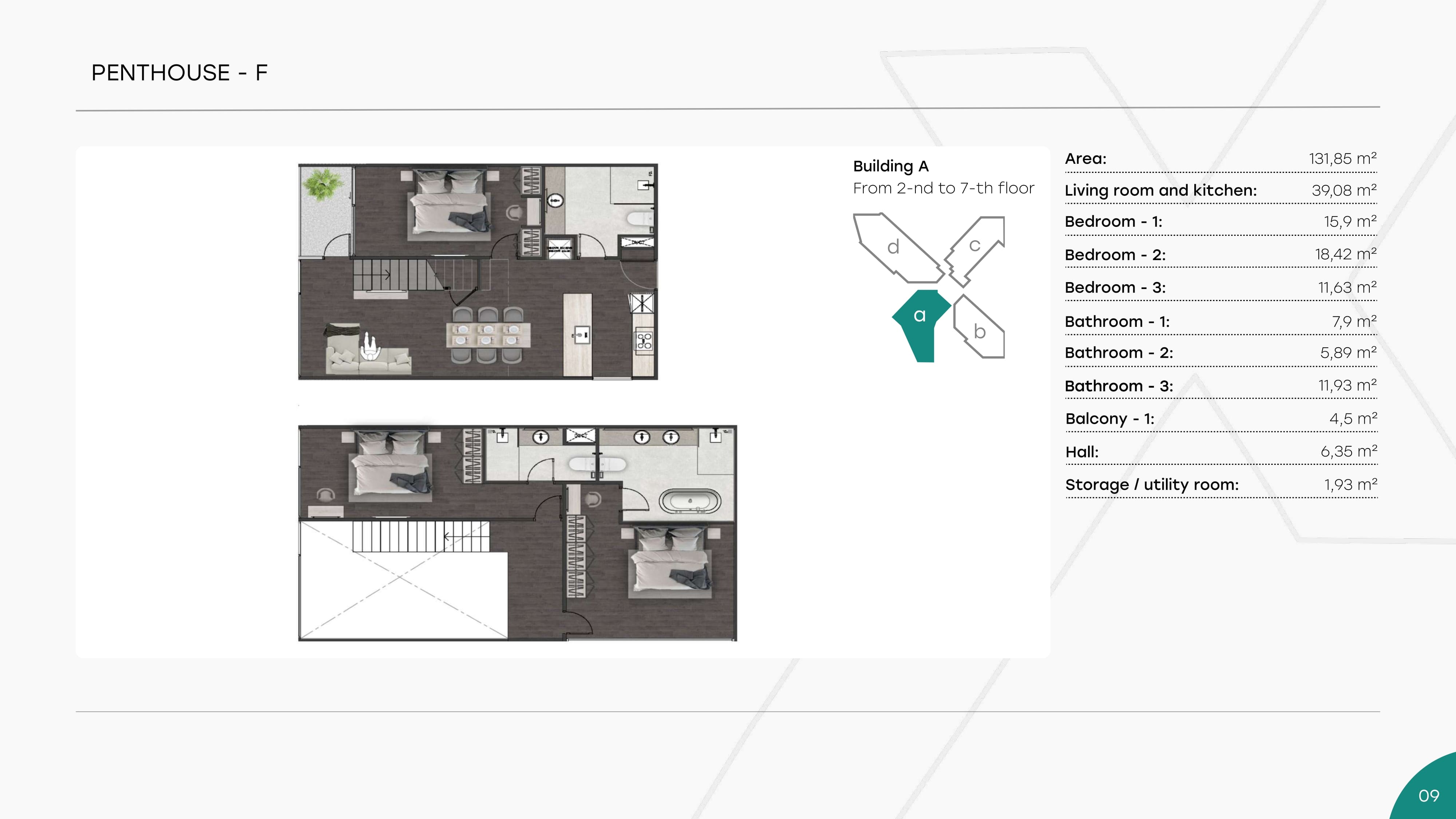This screenshot has height=819, width=1456.
Task: Click the lower floor plan image
Action: tap(517, 533)
